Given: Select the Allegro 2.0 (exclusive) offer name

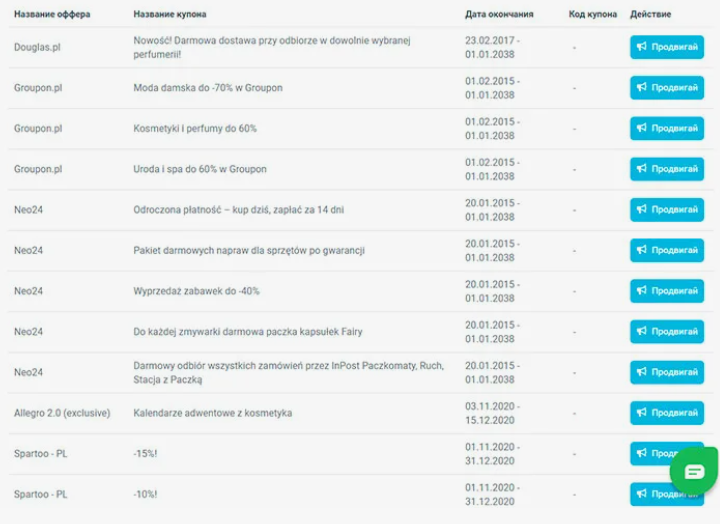Looking at the screenshot, I should click(62, 413).
